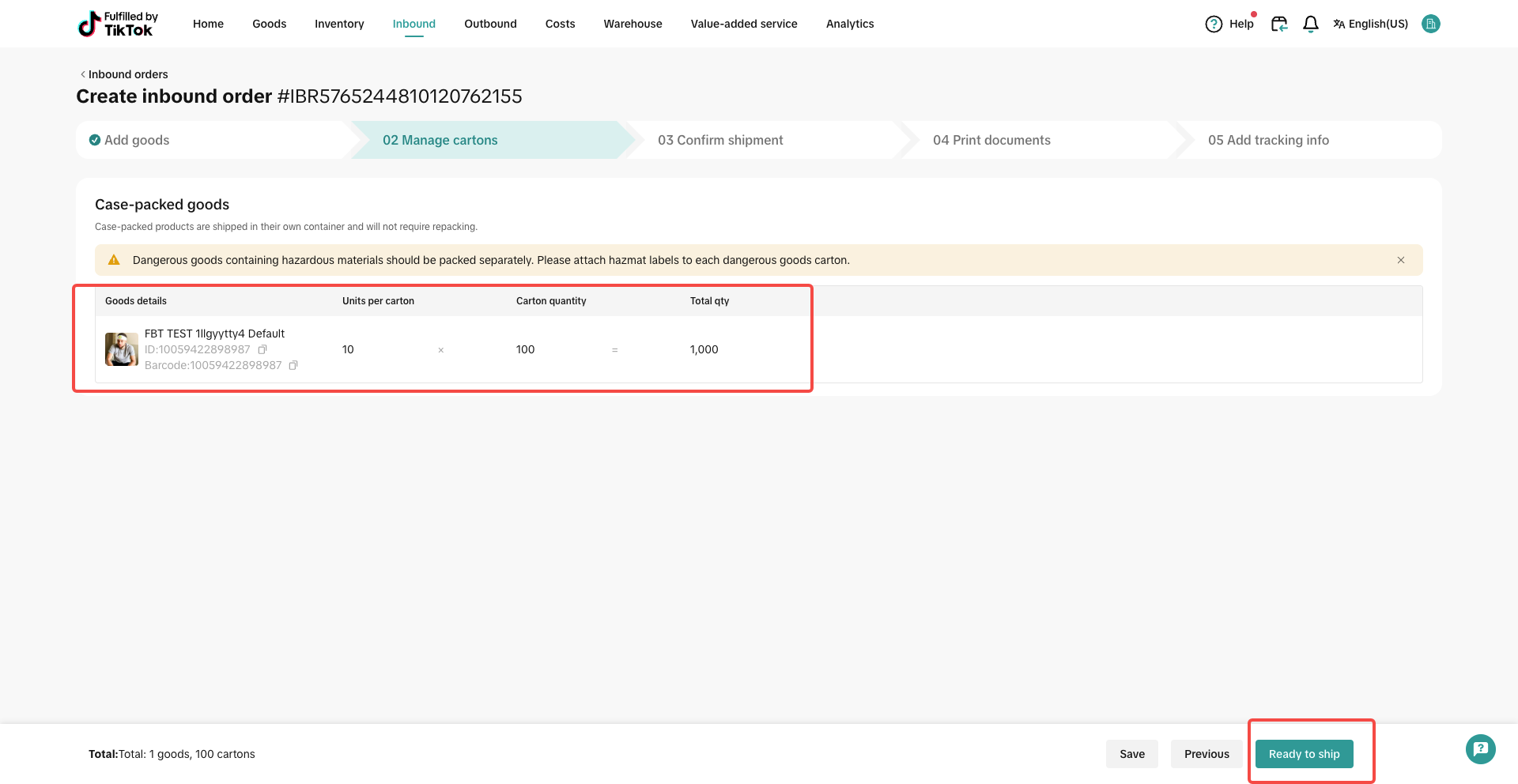Copy the barcode number
The image size is (1518, 784).
(293, 365)
